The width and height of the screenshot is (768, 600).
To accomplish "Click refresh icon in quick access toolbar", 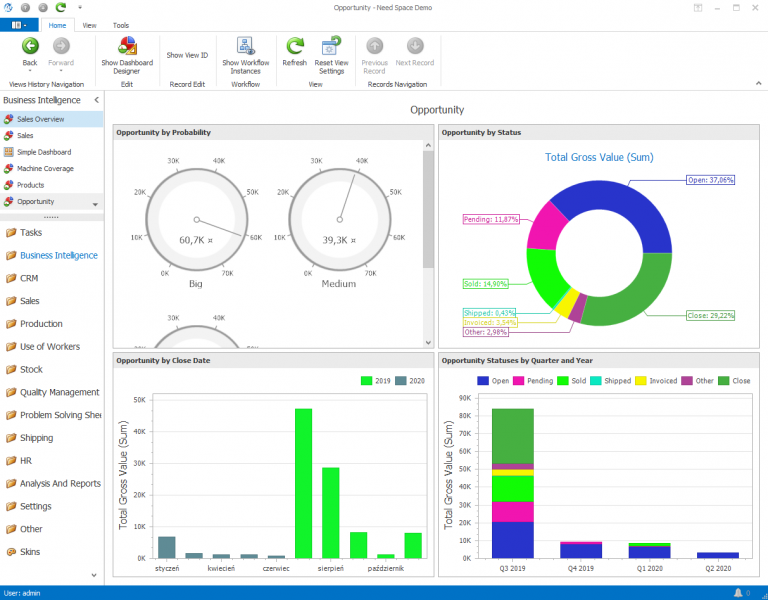I will pyautogui.click(x=60, y=7).
